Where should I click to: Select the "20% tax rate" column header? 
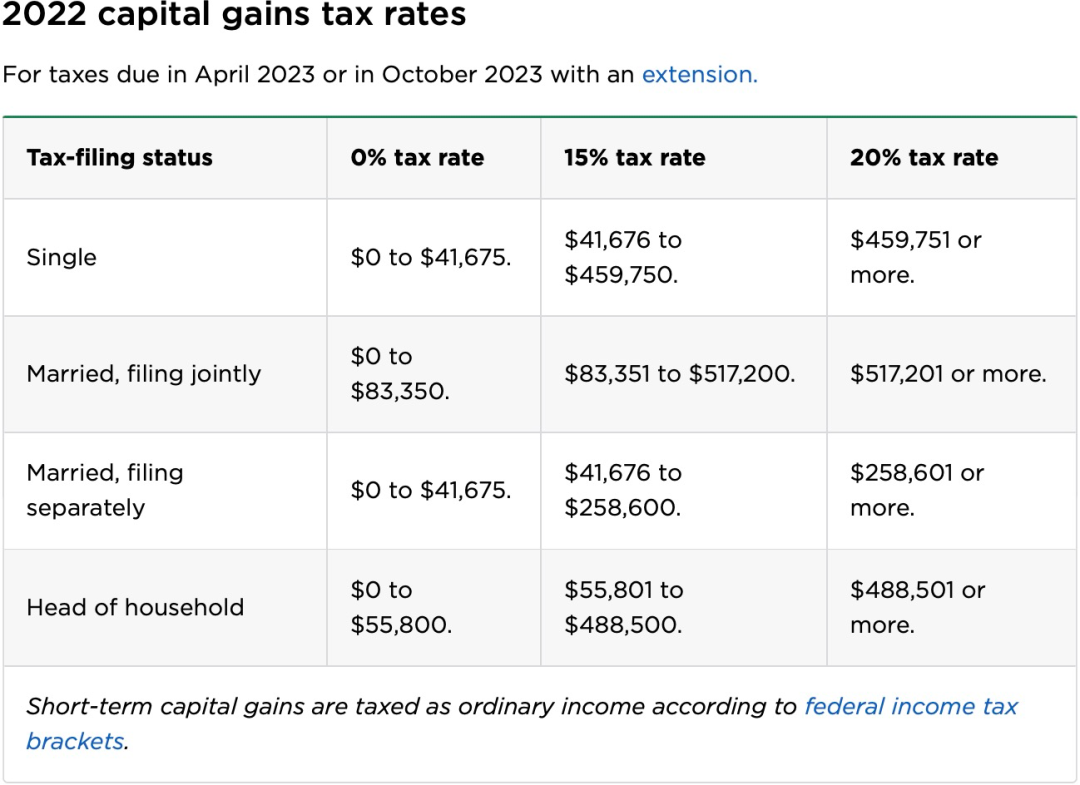point(924,158)
